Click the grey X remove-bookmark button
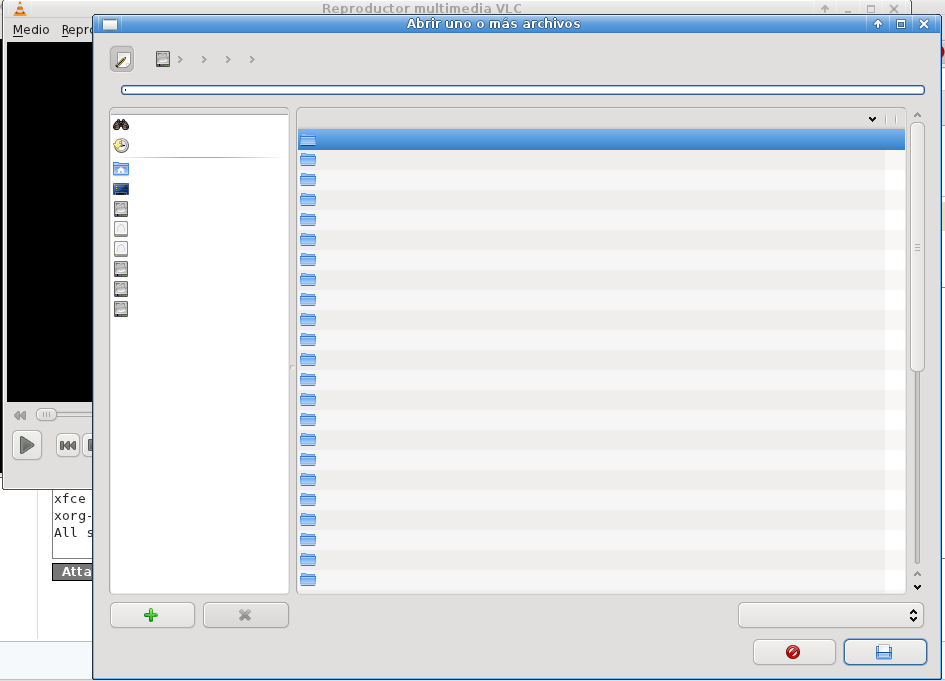This screenshot has height=681, width=945. [245, 615]
